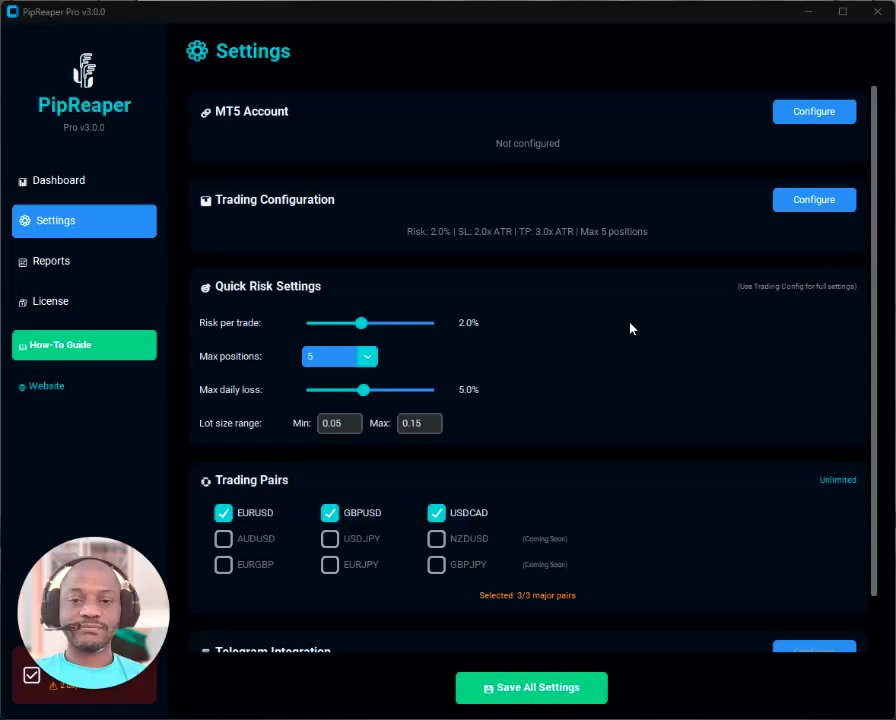Click the Min lot size field
Screen dimensions: 896x720
pyautogui.click(x=339, y=423)
